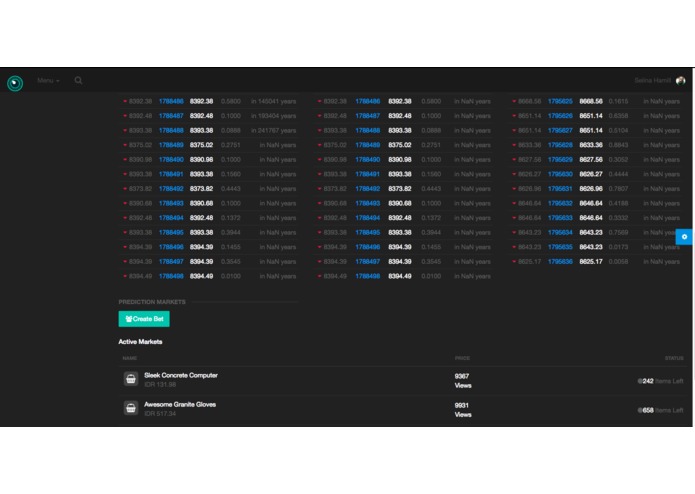Click the user avatar picture
Screen dimensions: 695x494
[x=680, y=80]
